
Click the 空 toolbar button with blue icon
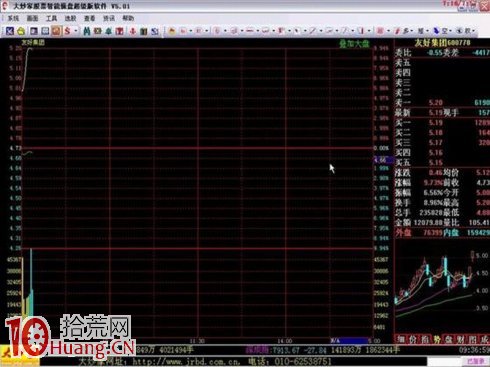[441, 31]
